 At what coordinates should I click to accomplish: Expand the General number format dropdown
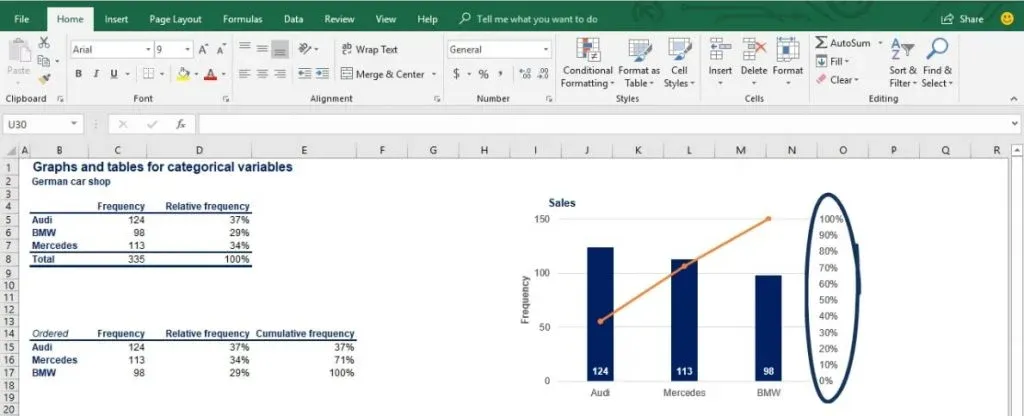[x=545, y=49]
